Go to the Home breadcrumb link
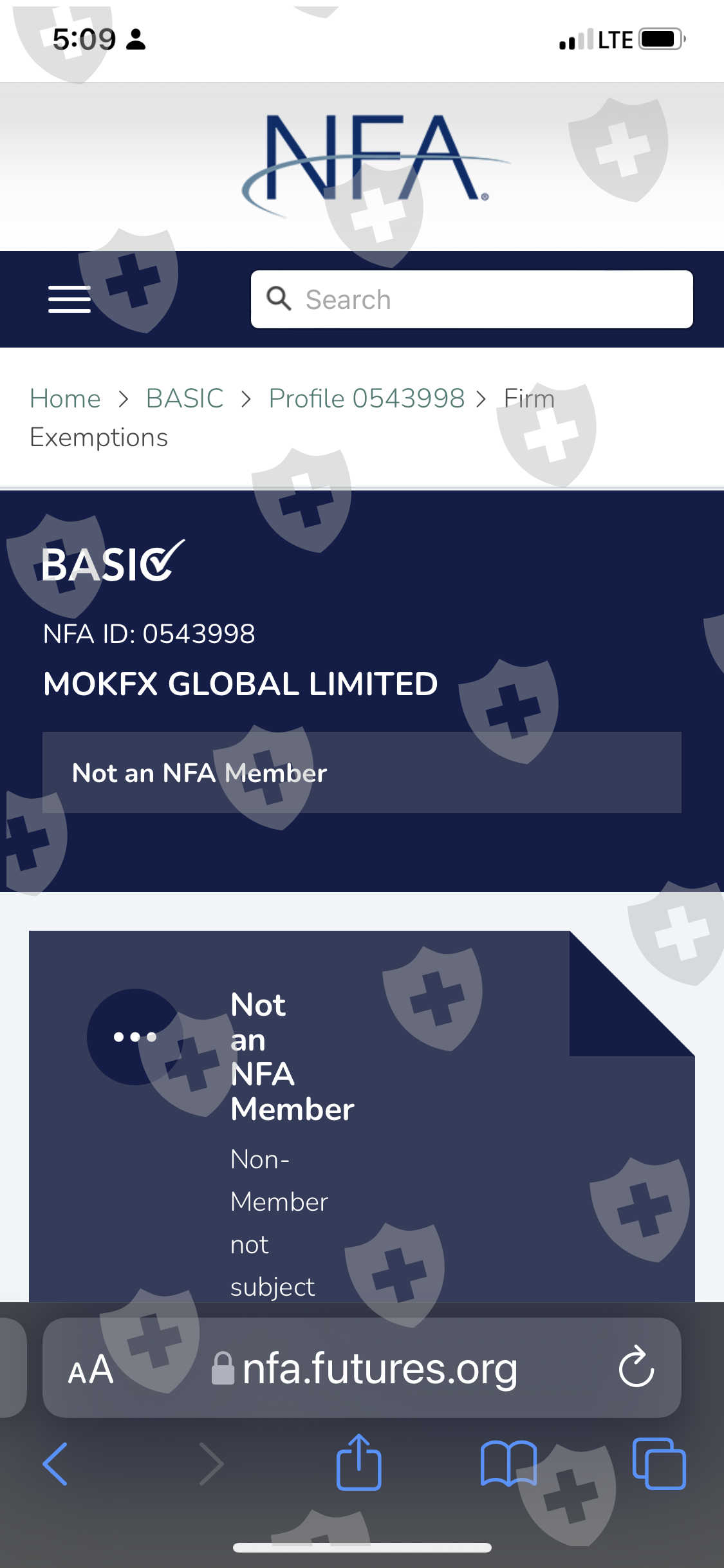 65,398
